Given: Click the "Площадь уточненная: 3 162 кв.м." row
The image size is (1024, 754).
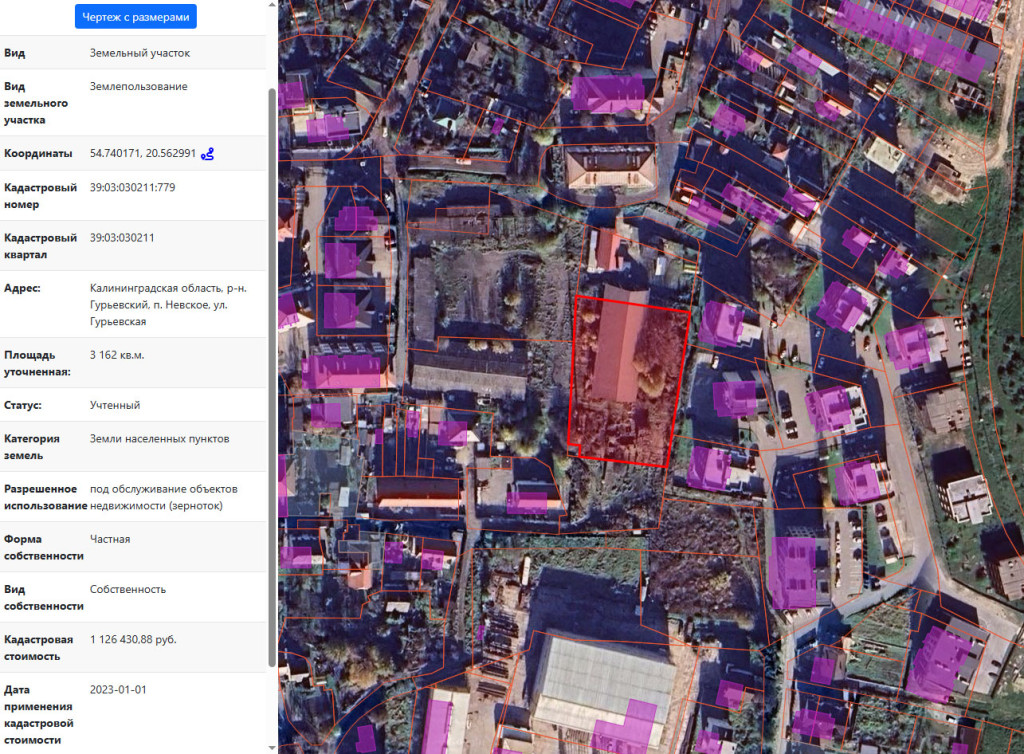Looking at the screenshot, I should pos(115,356).
